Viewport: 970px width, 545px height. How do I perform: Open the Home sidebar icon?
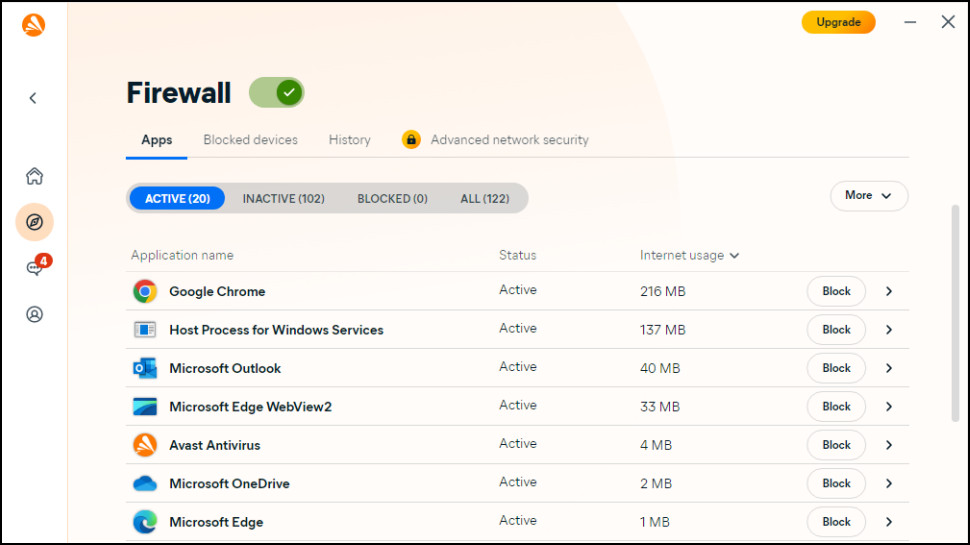tap(35, 176)
